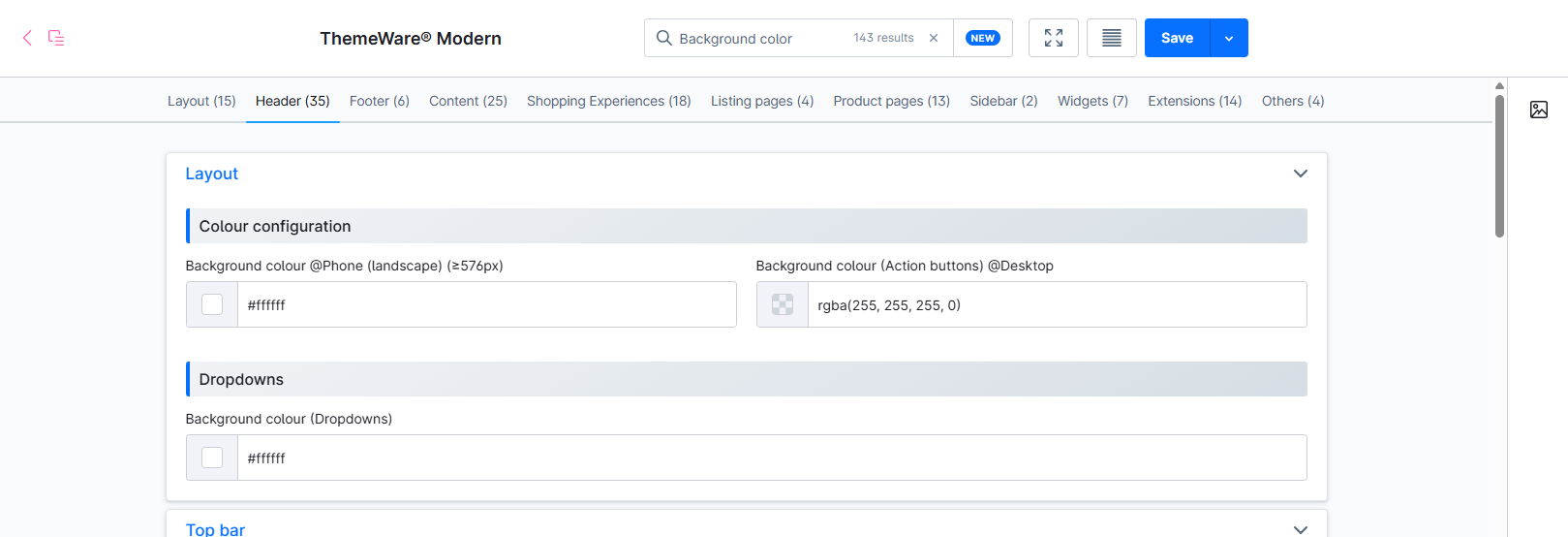Image resolution: width=1568 pixels, height=537 pixels.
Task: Click label Background colour (Dropdowns)
Action: (289, 419)
